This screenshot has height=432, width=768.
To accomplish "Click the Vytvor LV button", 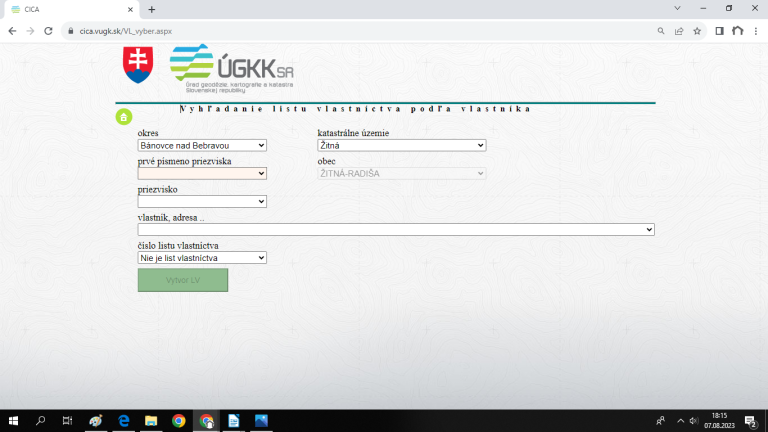I will pos(183,280).
